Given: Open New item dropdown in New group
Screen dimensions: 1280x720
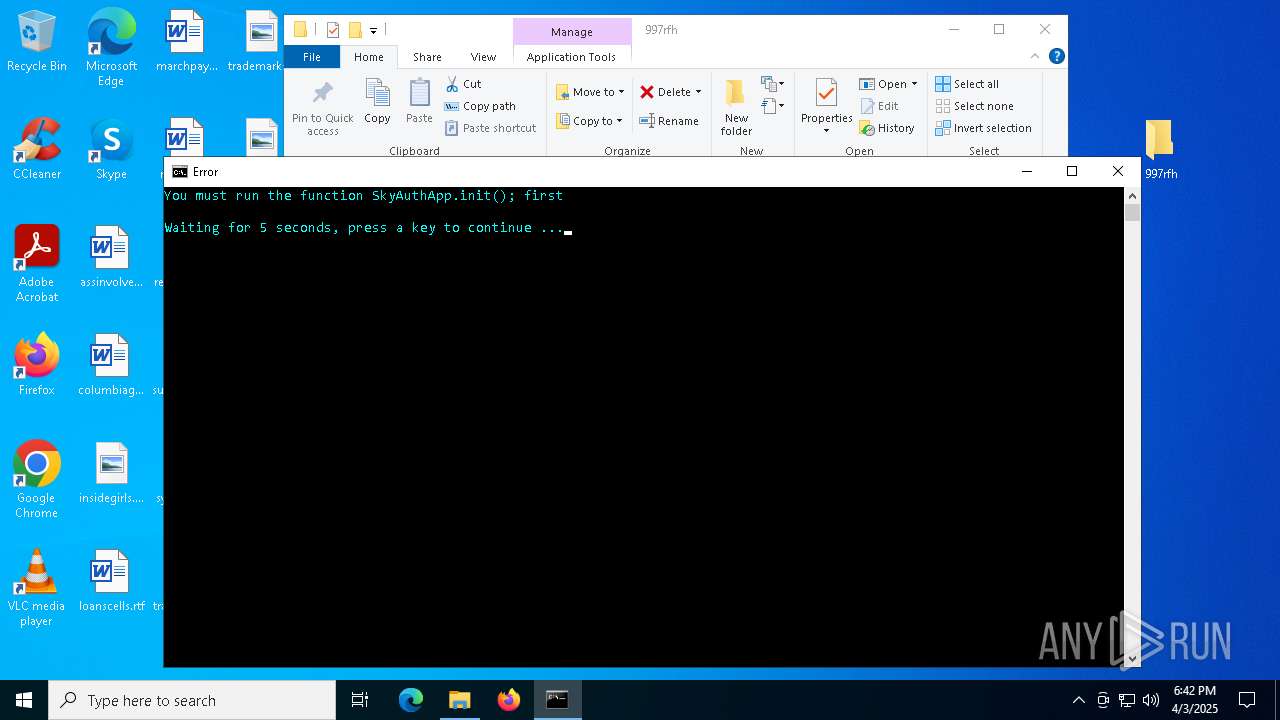Looking at the screenshot, I should (x=773, y=84).
